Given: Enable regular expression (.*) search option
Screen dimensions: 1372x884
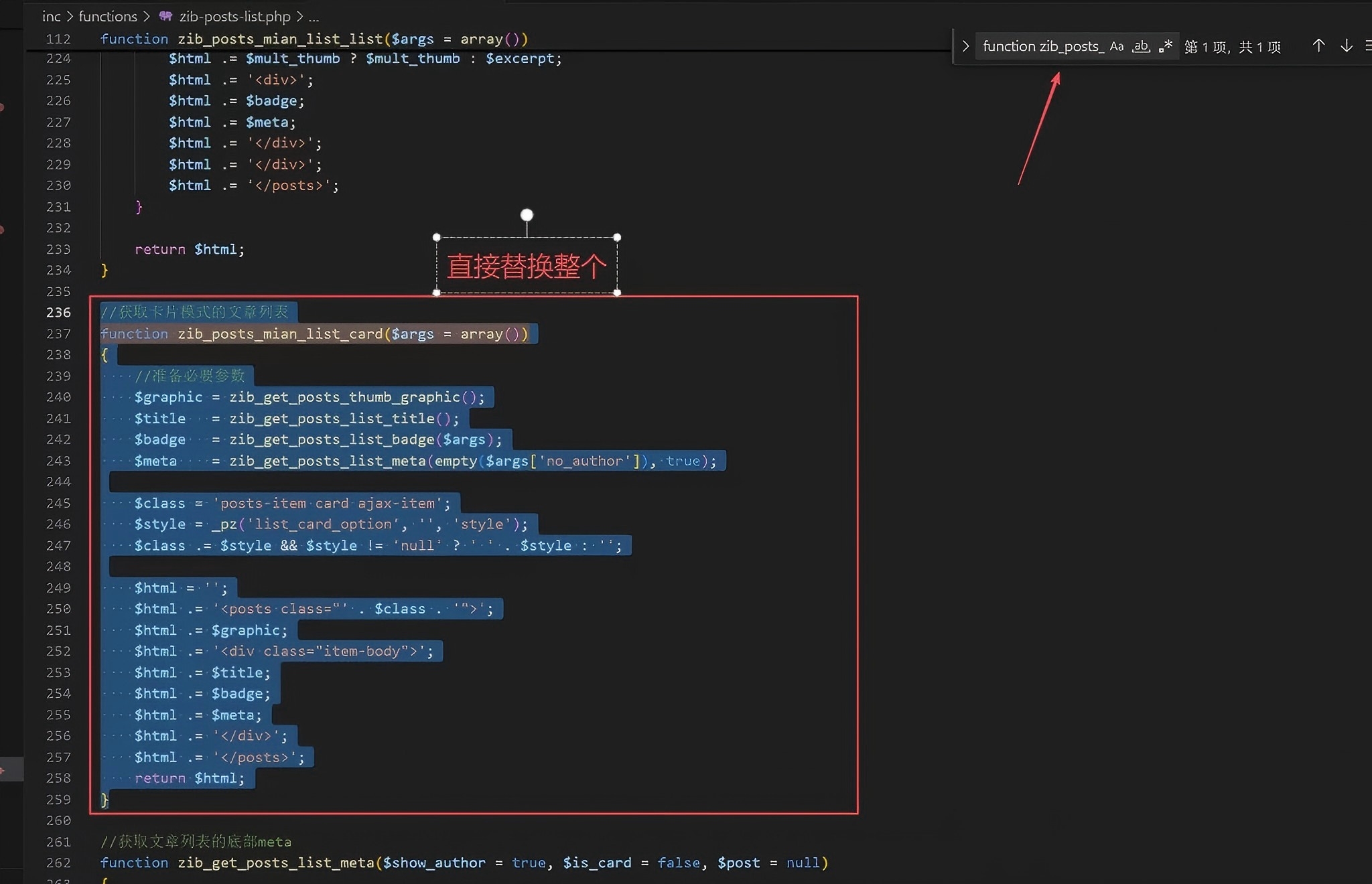Looking at the screenshot, I should tap(1166, 46).
